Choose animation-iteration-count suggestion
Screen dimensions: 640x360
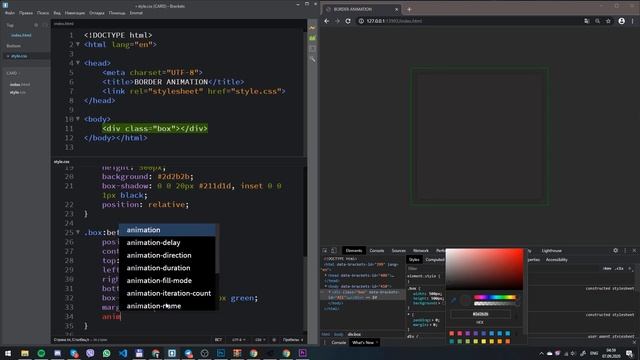pos(167,293)
